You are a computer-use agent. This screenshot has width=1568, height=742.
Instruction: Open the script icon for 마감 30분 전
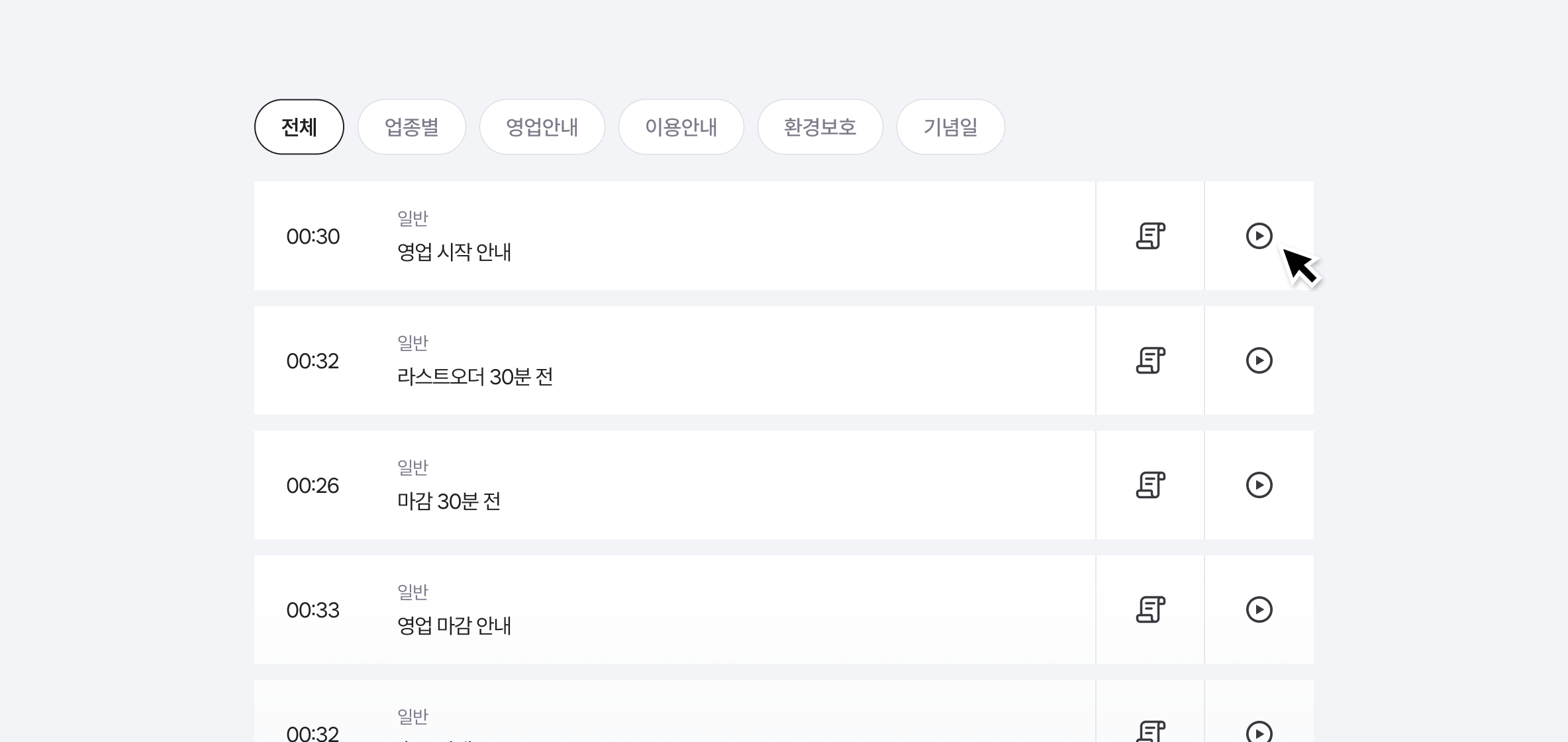click(1150, 484)
